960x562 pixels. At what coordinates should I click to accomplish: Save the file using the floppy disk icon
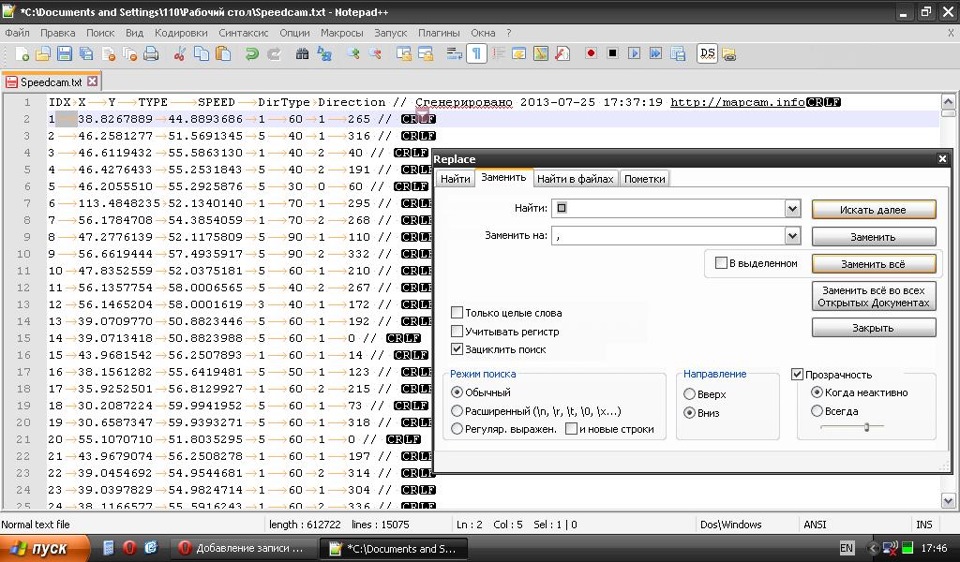click(x=64, y=54)
